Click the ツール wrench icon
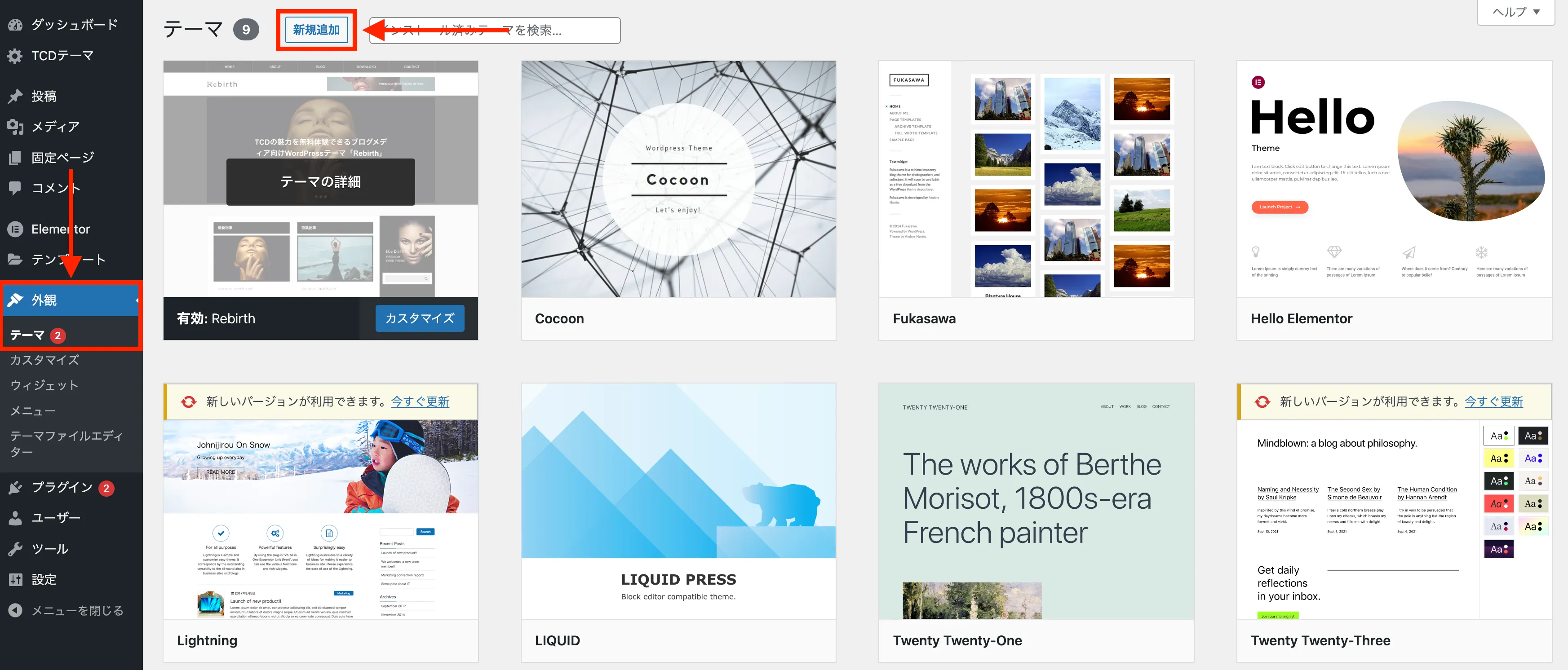 tap(15, 549)
